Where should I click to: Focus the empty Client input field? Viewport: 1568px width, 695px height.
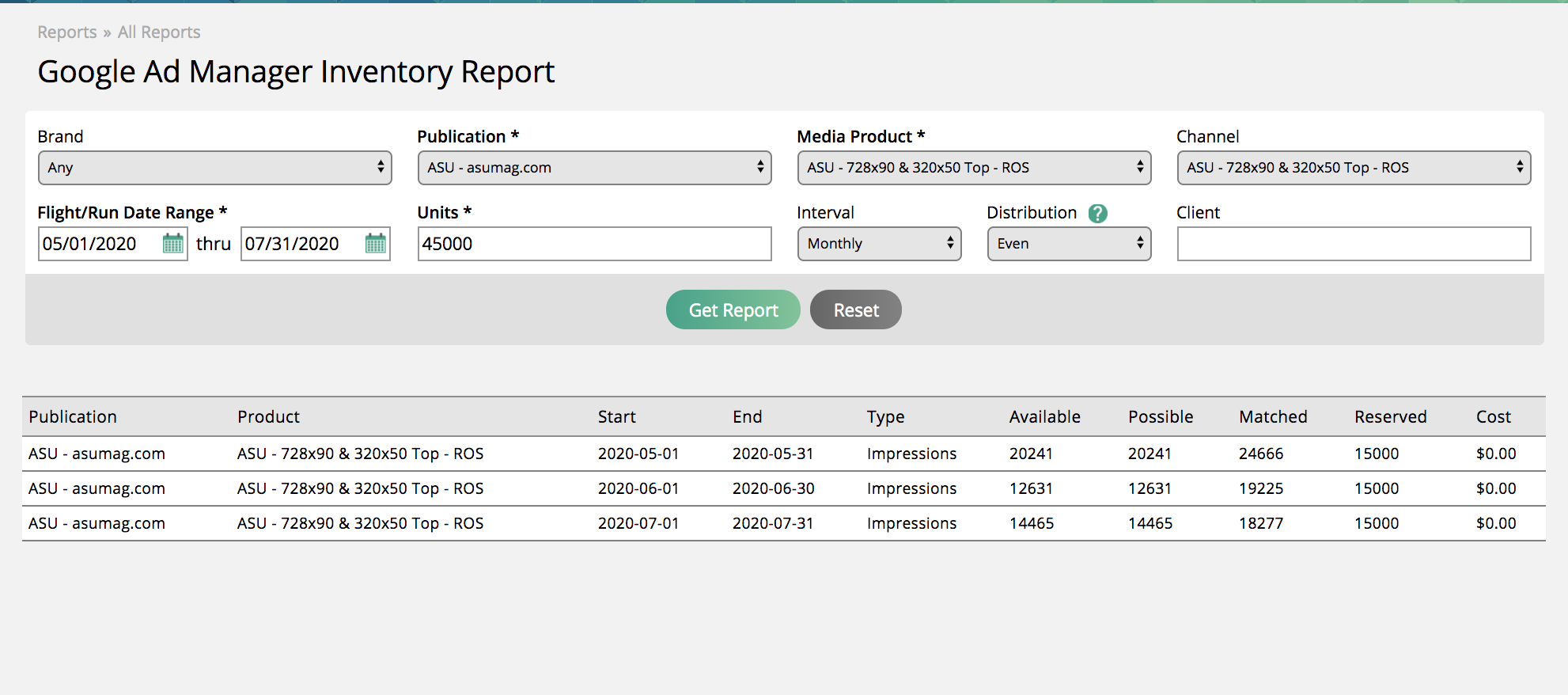click(x=1354, y=244)
